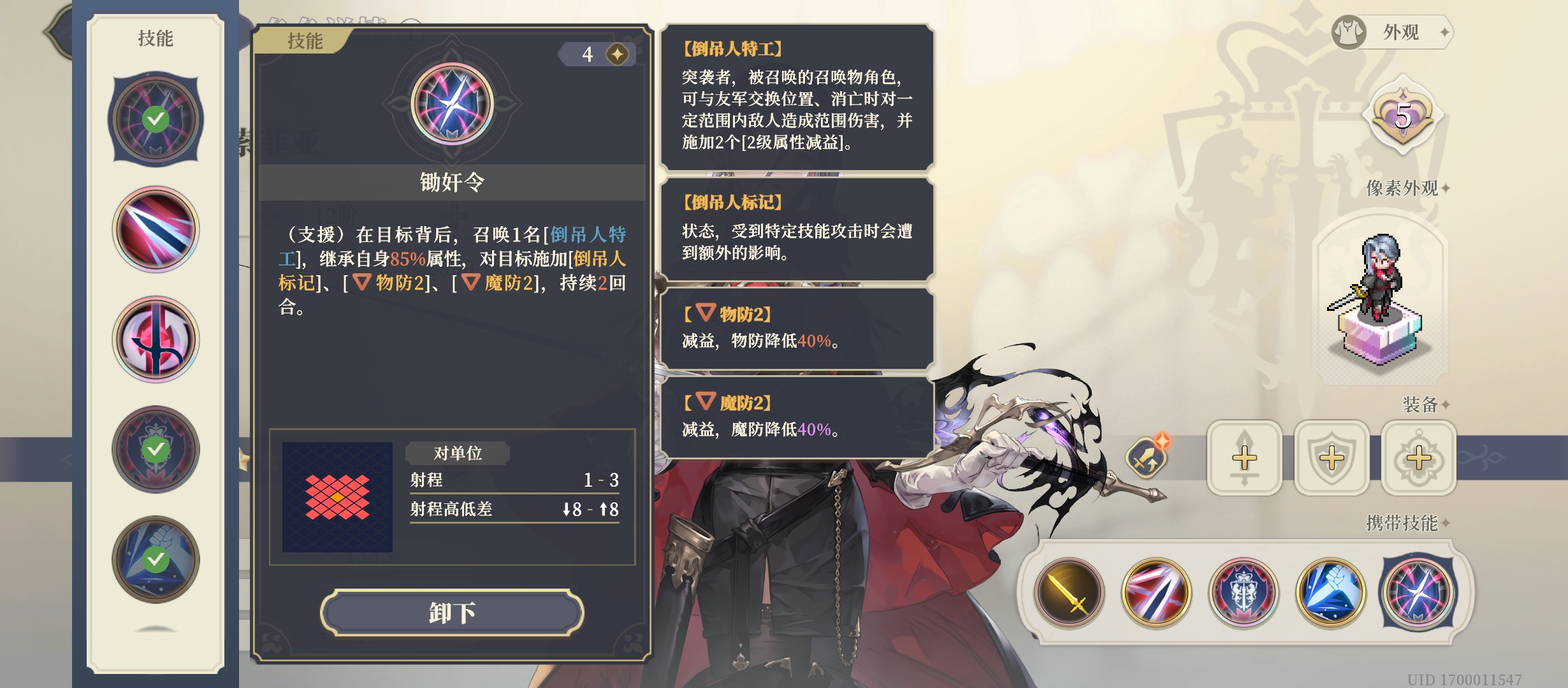Open the level 5 heart bond icon
1568x688 pixels.
[1402, 115]
